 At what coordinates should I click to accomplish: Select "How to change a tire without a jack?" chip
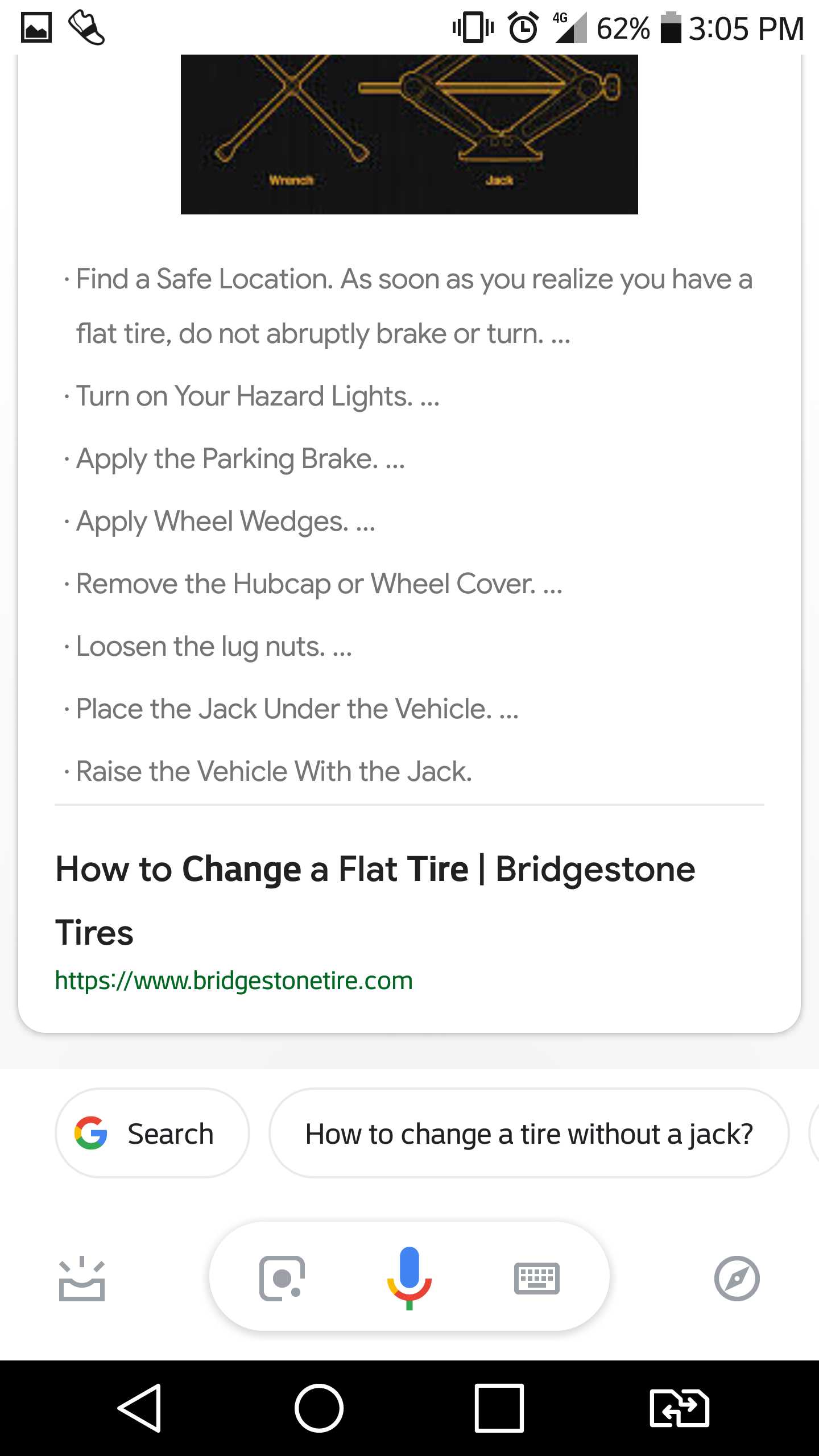529,1134
